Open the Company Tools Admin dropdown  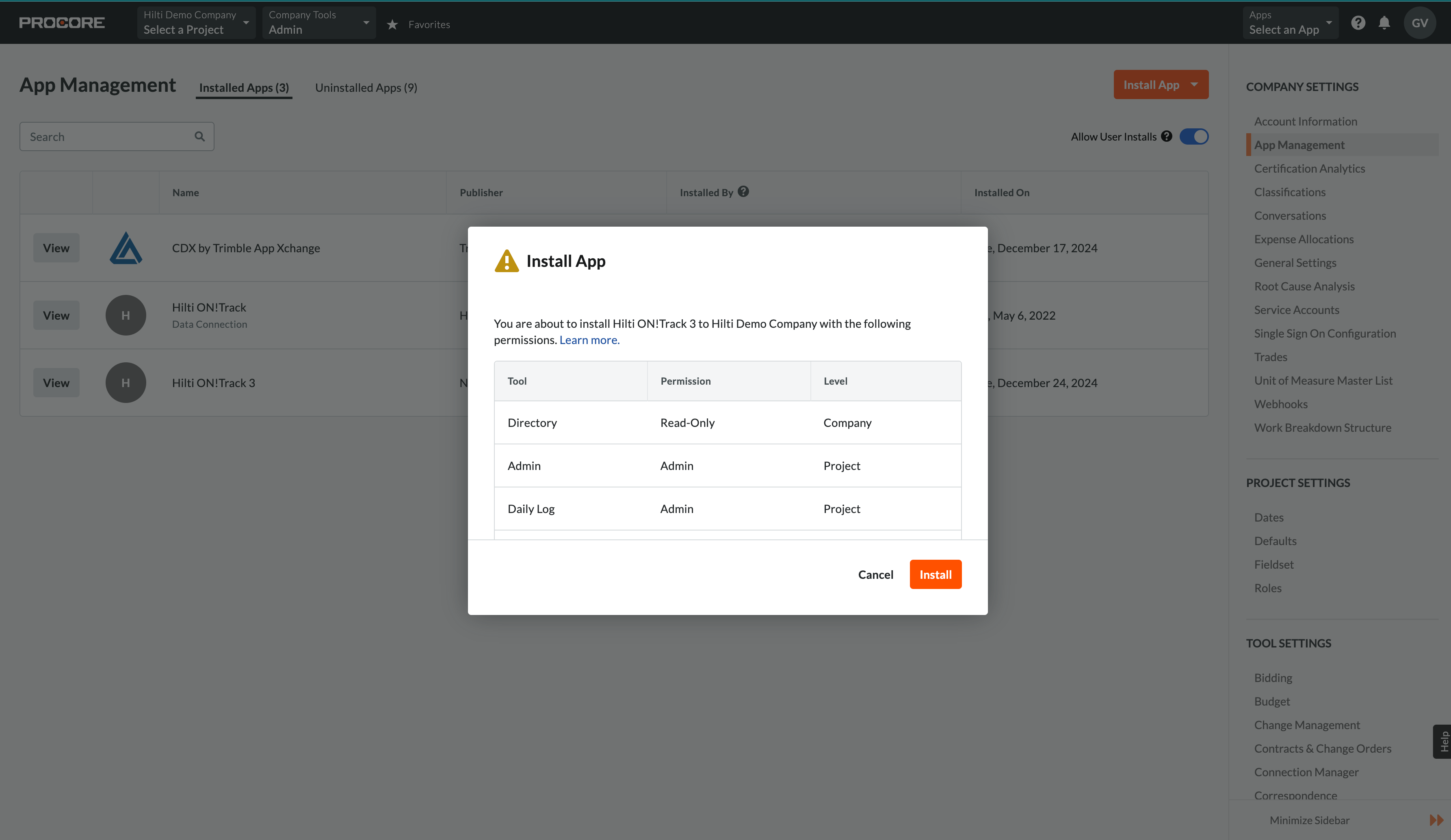319,23
